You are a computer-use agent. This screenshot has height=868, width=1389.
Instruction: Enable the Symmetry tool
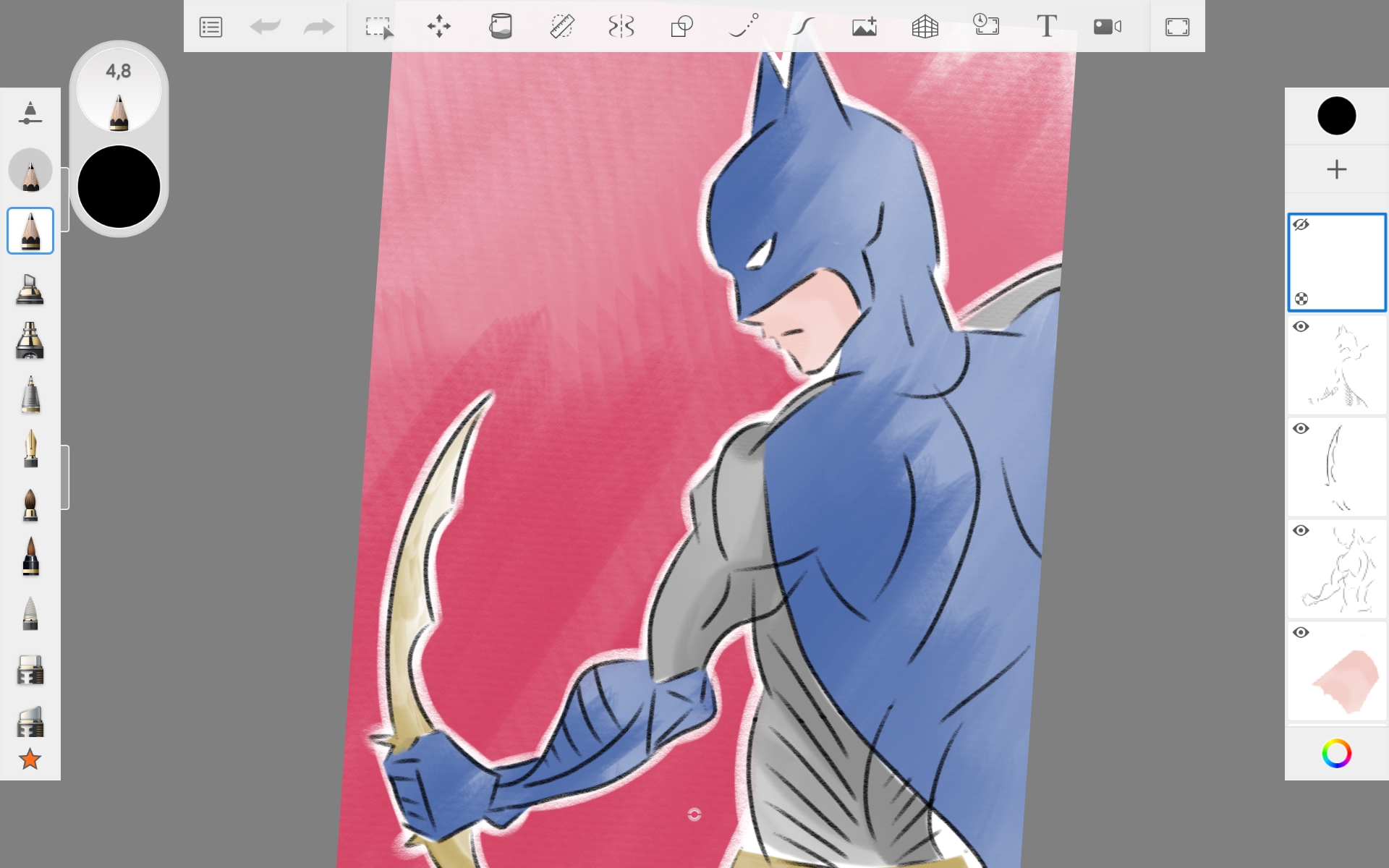(621, 27)
